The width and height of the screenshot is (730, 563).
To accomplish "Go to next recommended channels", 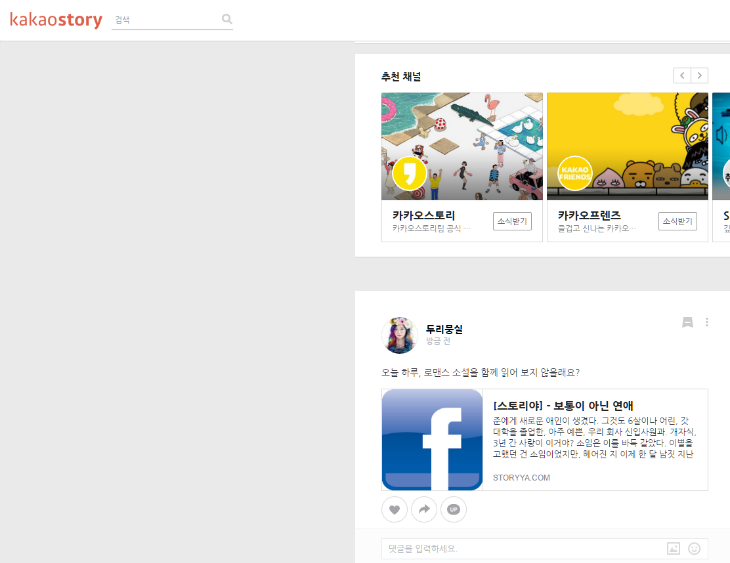I will tap(699, 75).
